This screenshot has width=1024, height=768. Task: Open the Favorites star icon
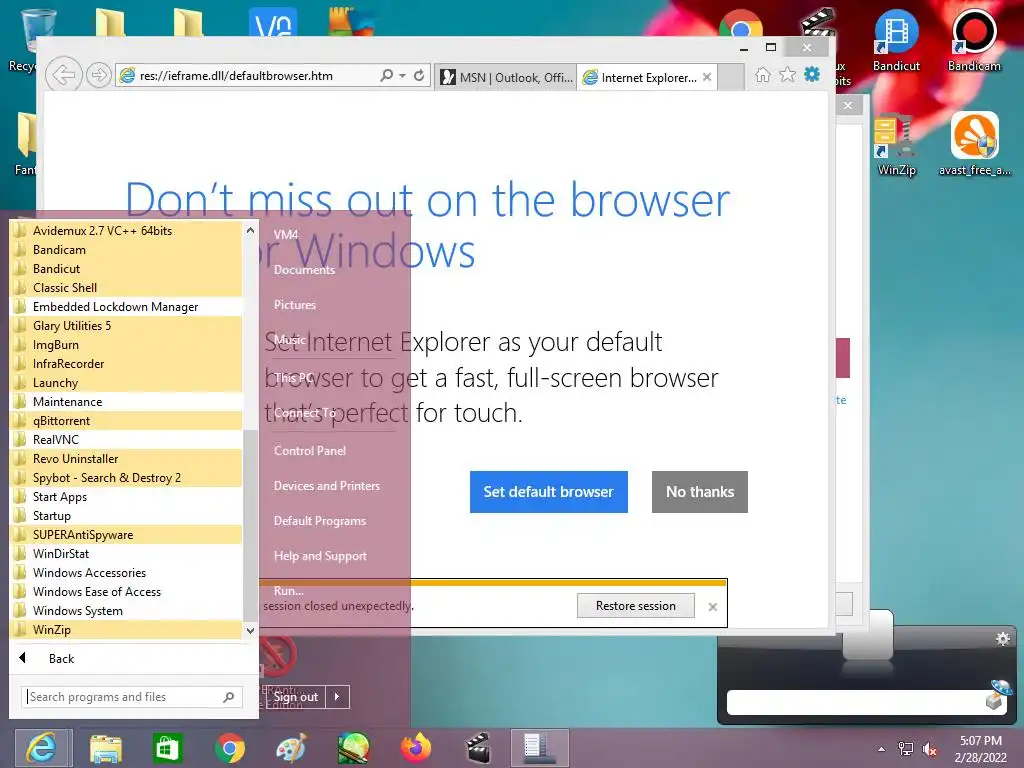coord(788,75)
